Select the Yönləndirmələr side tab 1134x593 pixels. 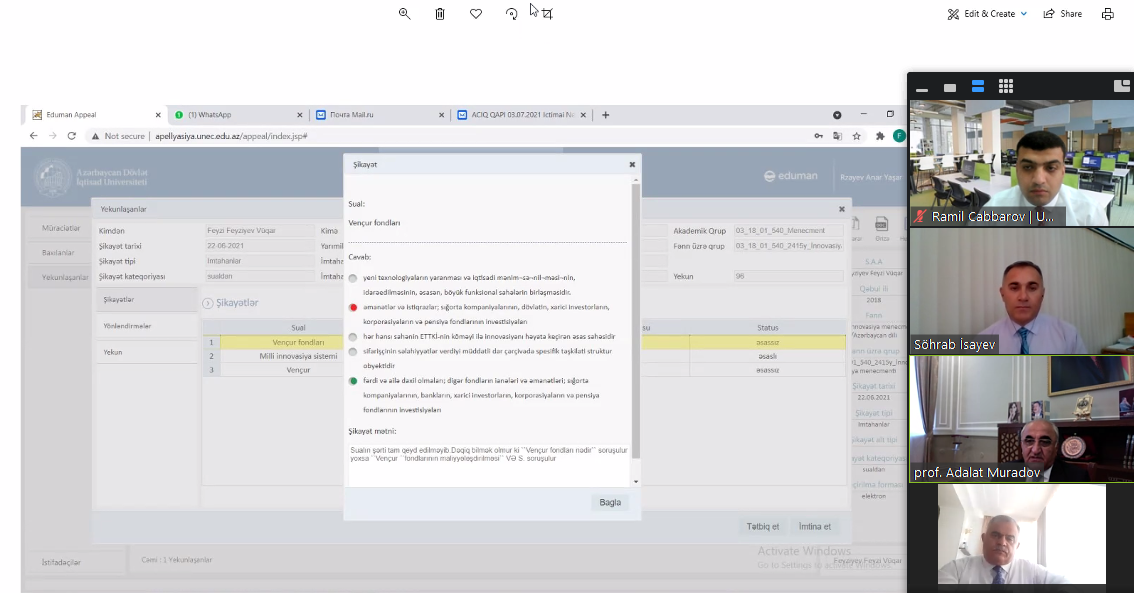(147, 326)
